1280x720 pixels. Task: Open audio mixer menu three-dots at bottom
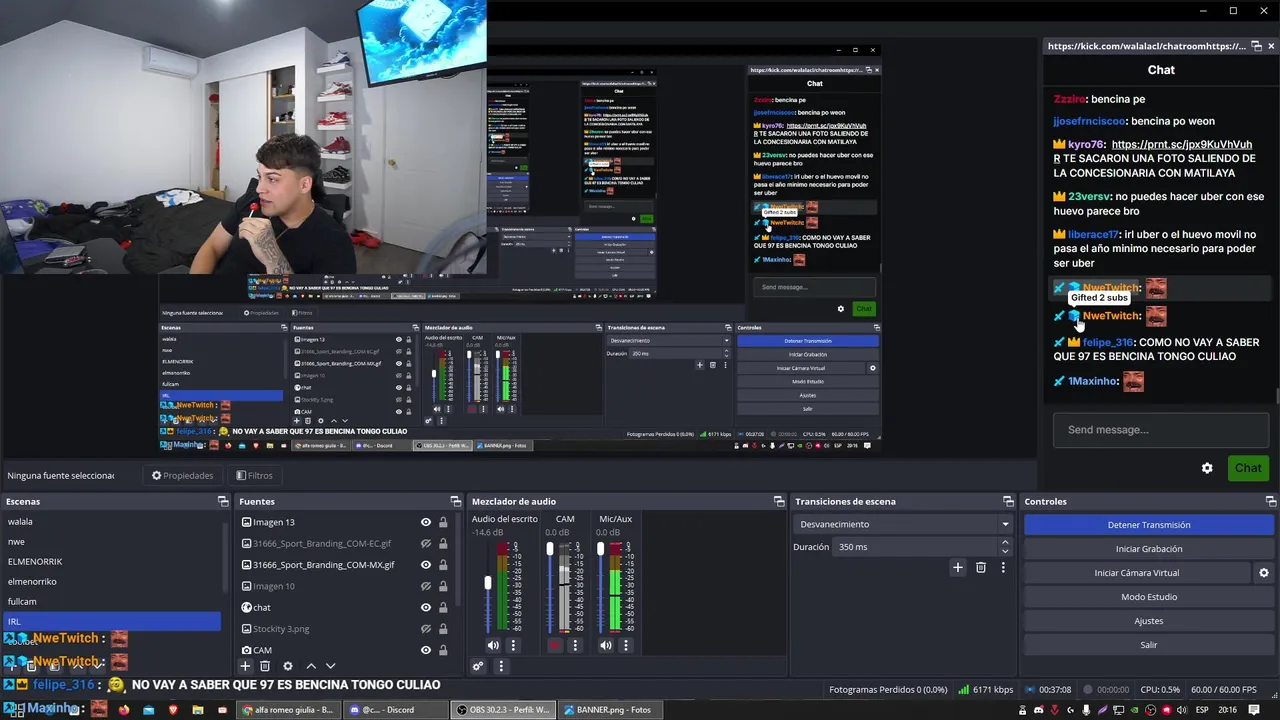[x=501, y=666]
